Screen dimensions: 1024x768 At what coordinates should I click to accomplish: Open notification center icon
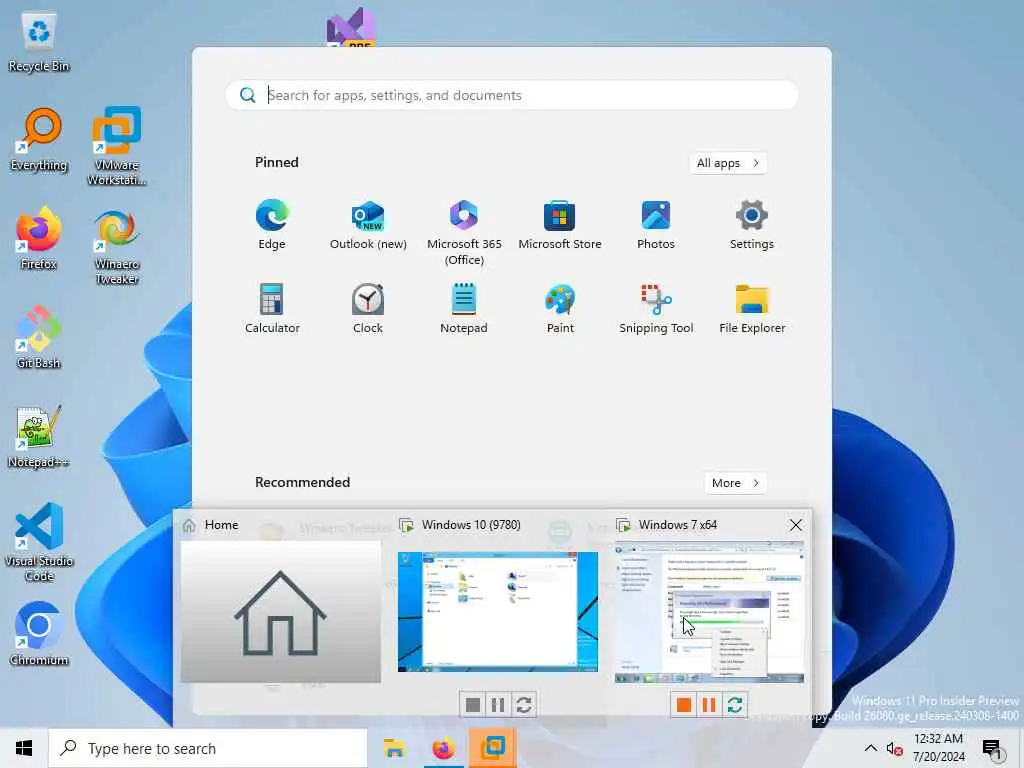[x=993, y=749]
